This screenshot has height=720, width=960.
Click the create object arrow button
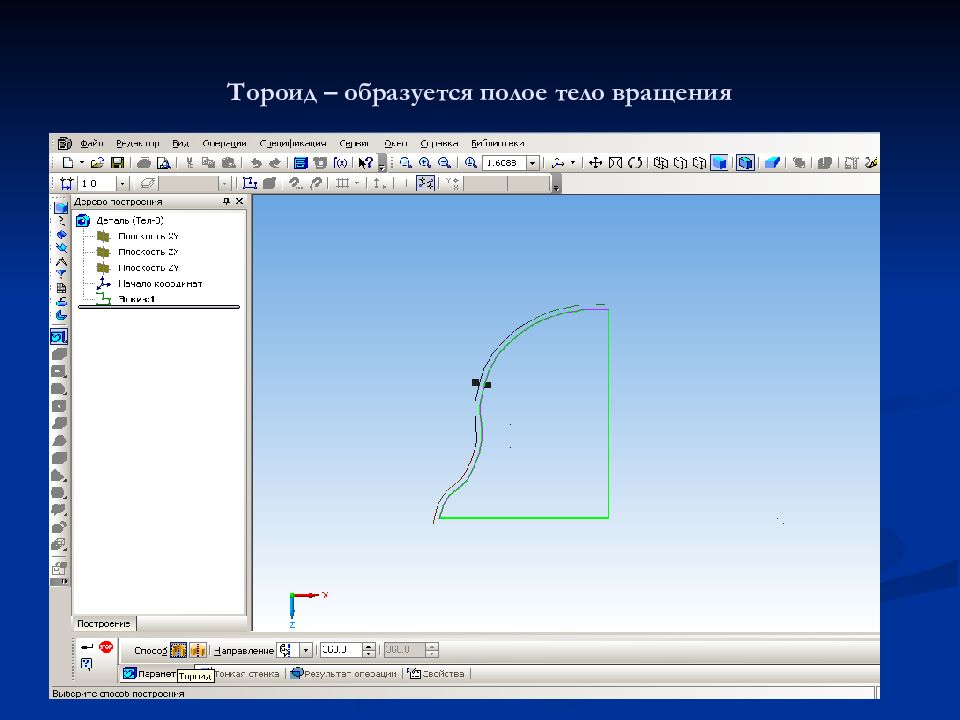(87, 647)
